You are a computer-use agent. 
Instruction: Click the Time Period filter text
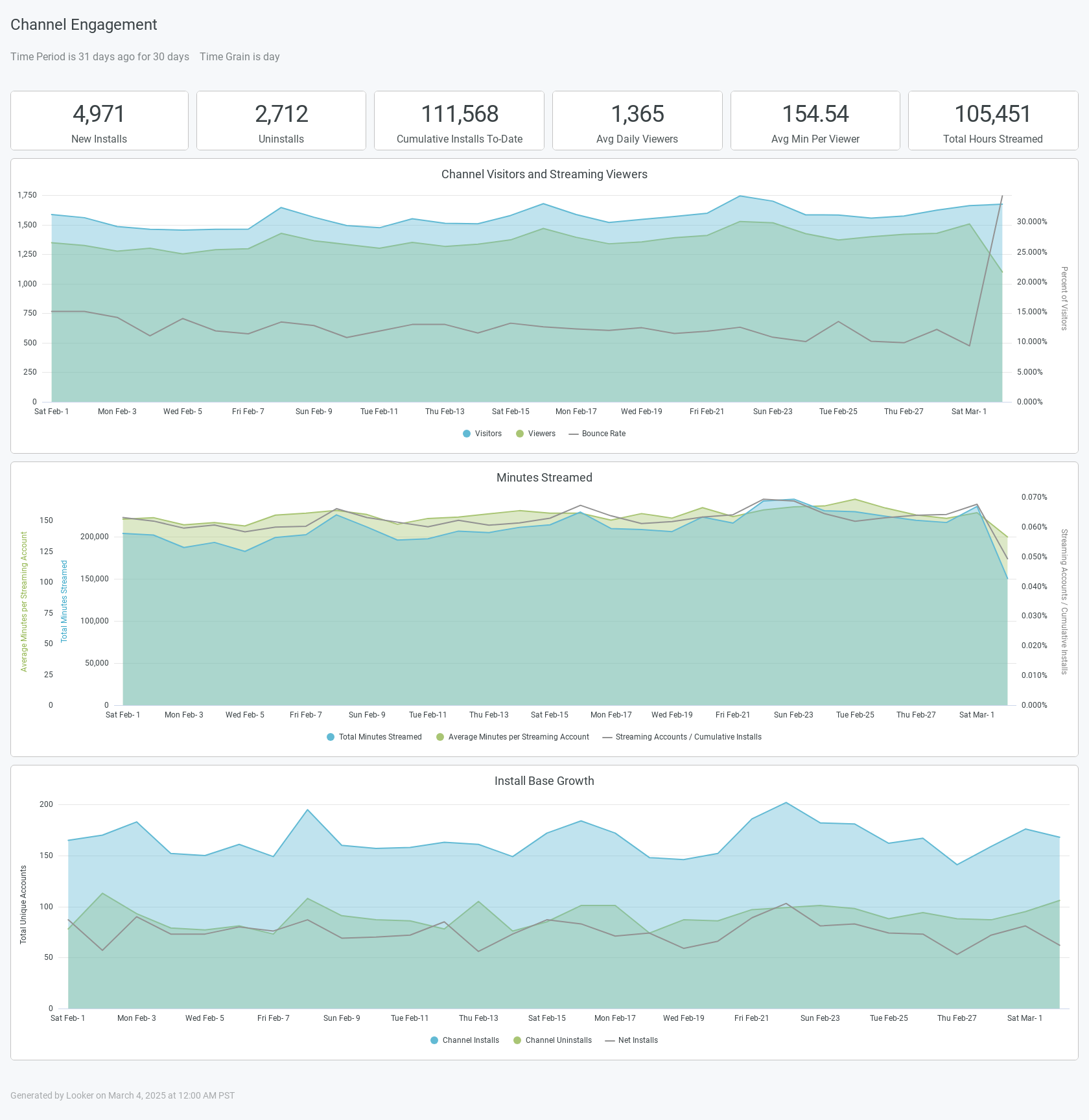[100, 56]
